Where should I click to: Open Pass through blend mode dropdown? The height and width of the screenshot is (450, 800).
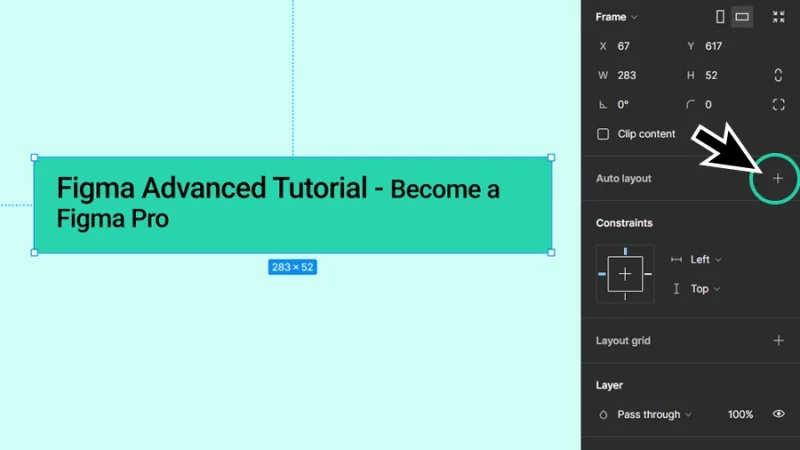click(654, 414)
